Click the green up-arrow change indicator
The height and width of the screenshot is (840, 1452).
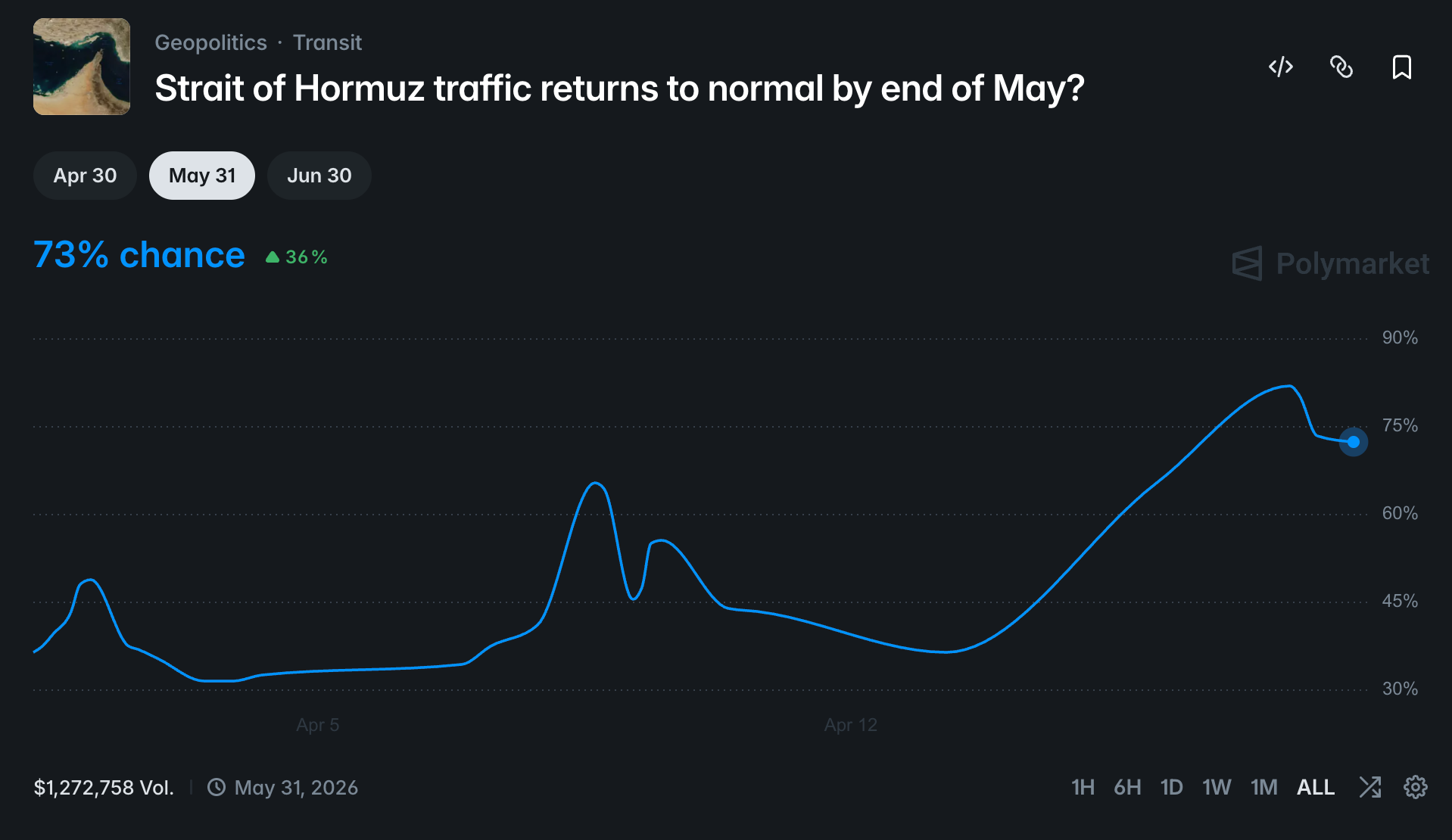pos(273,257)
